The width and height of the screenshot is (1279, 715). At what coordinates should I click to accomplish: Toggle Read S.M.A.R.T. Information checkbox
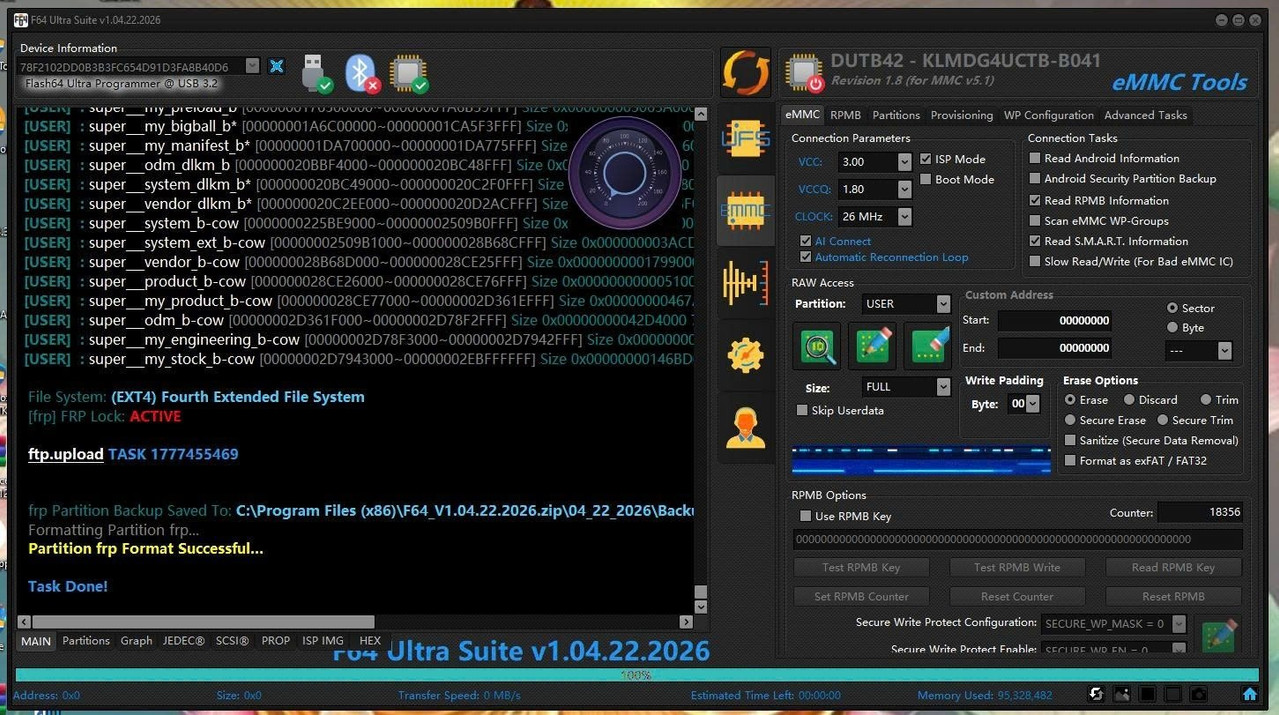click(x=1035, y=241)
